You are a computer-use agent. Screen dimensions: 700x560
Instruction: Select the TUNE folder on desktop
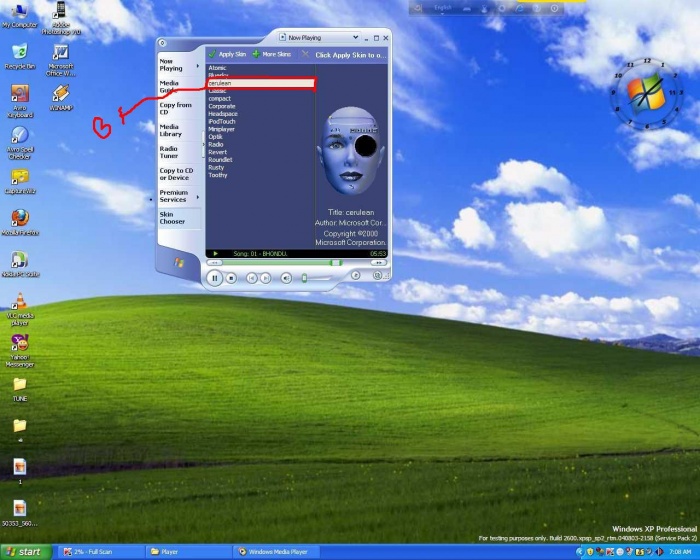tap(20, 389)
